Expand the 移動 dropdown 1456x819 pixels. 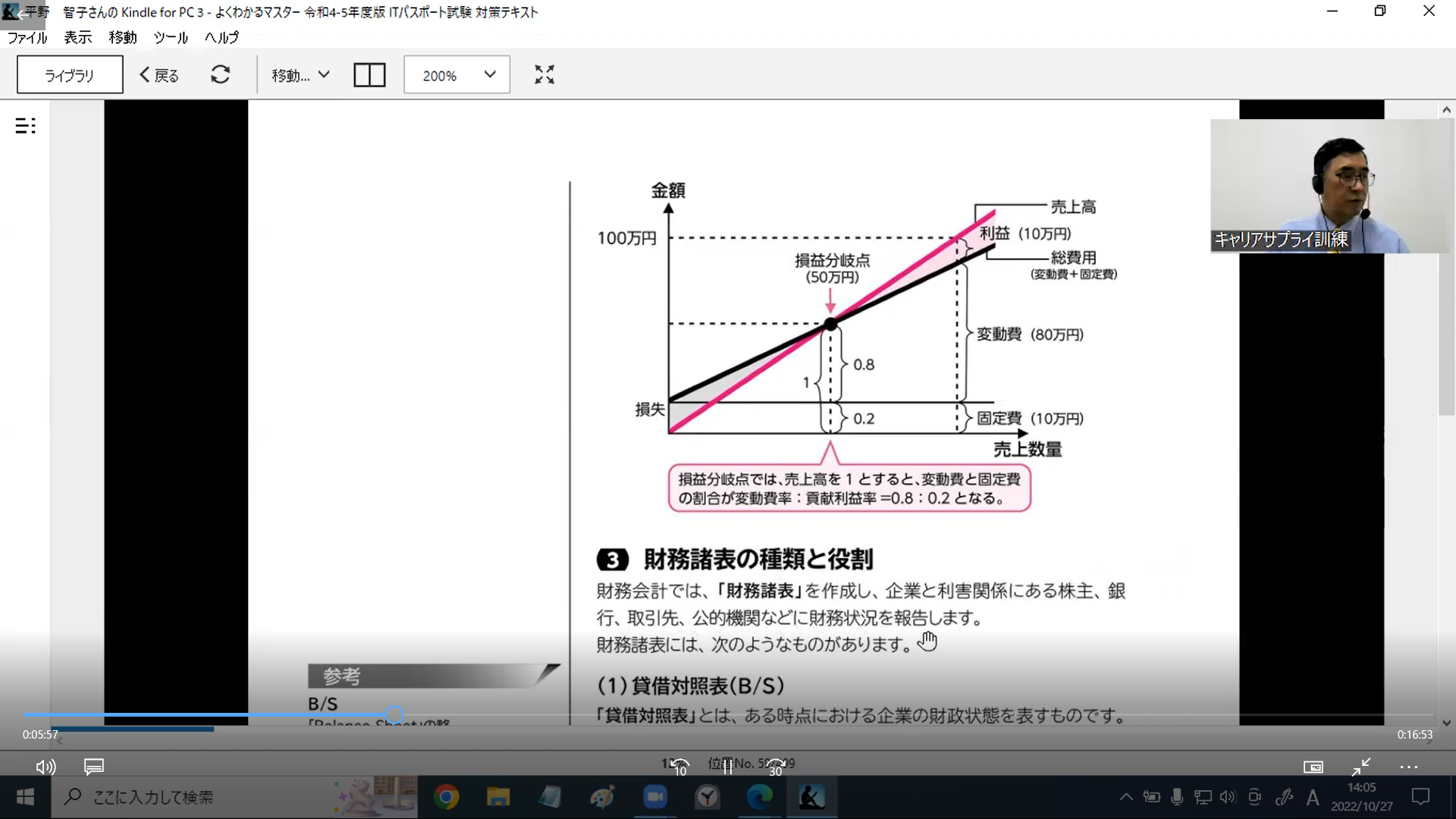[301, 75]
